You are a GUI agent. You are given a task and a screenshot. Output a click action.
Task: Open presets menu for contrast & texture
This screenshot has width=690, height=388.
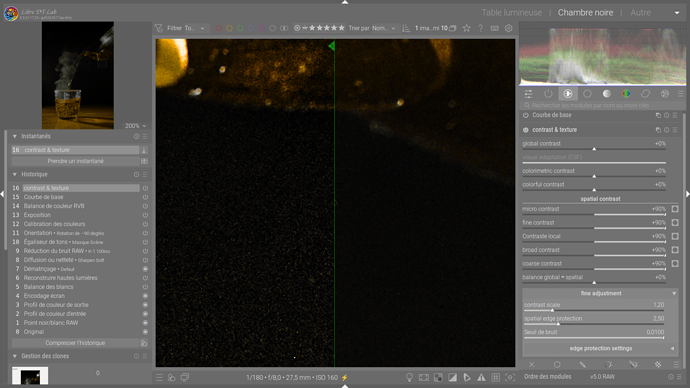pos(675,130)
